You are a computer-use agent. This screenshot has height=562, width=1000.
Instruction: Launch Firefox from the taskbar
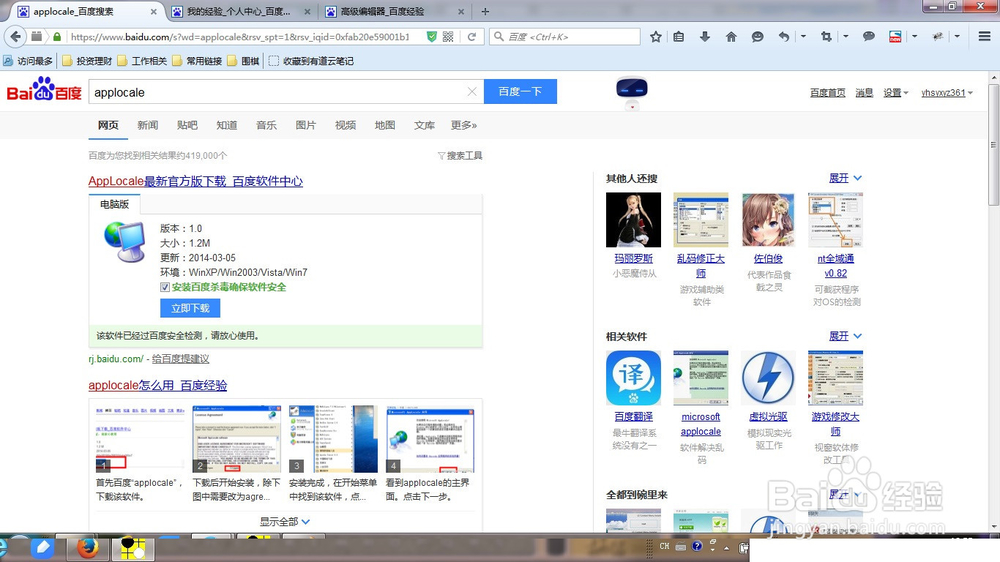click(x=87, y=548)
